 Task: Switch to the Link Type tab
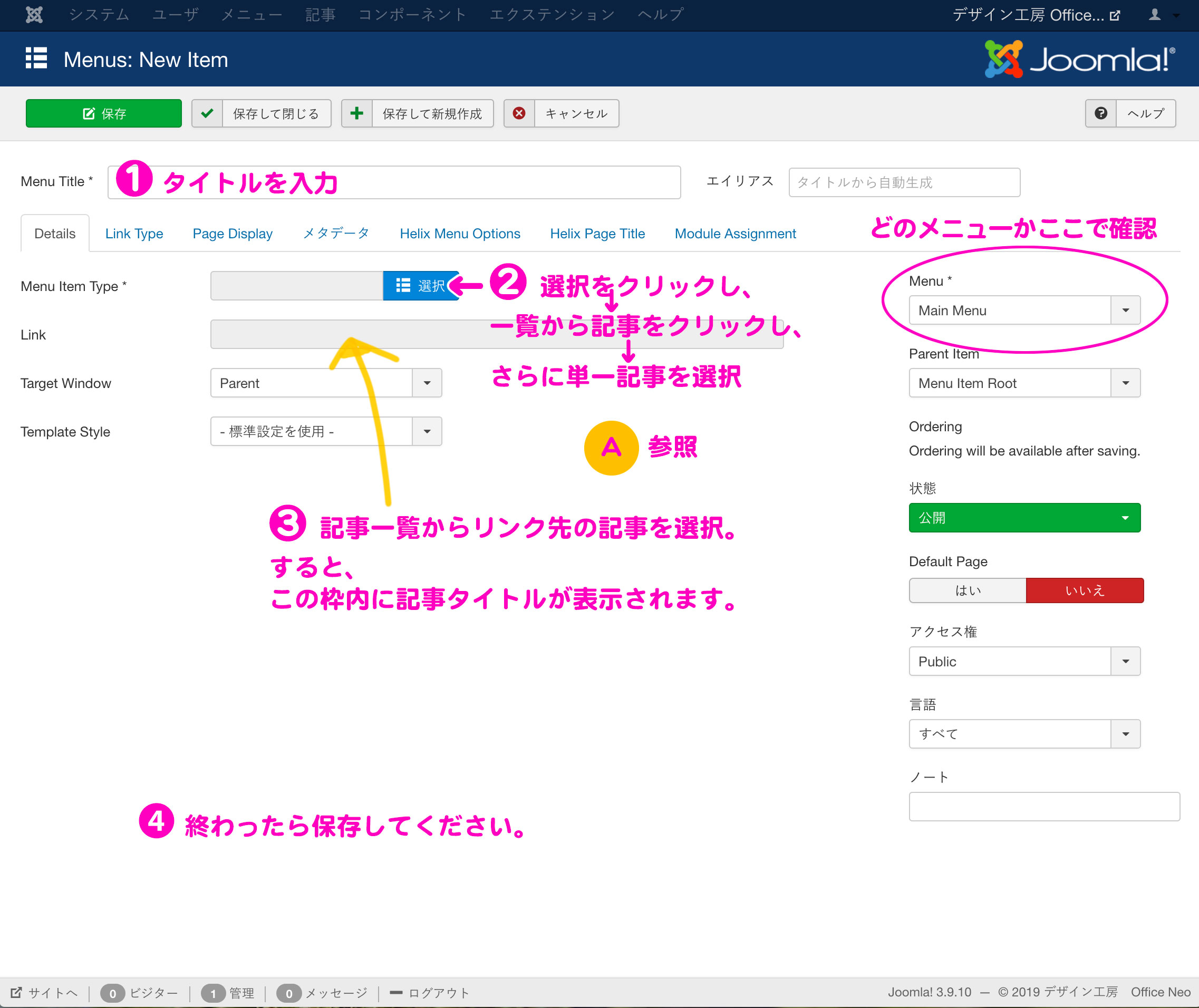pos(134,234)
